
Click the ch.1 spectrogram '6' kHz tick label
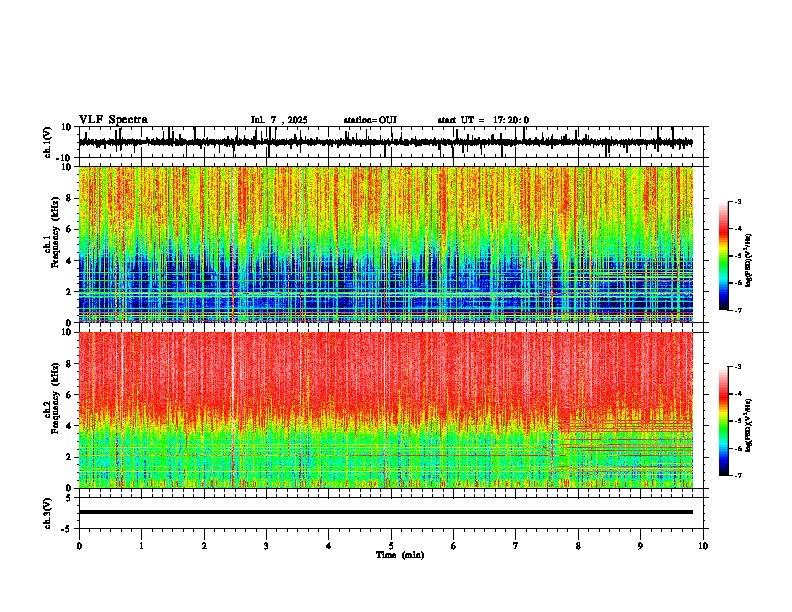(x=69, y=230)
